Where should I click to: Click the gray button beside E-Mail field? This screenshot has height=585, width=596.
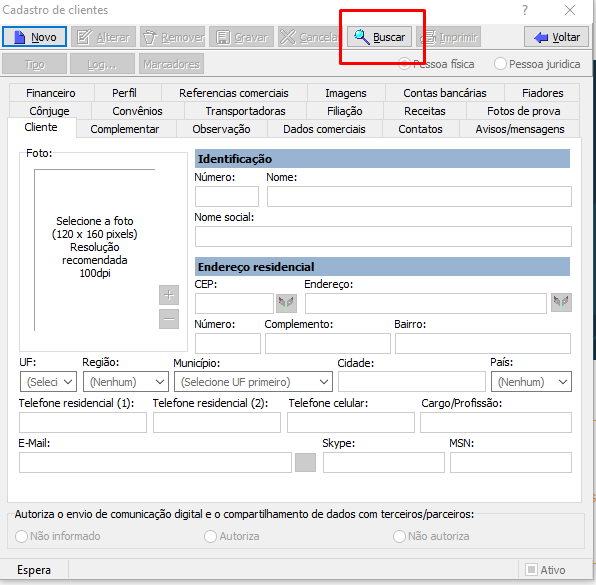click(x=306, y=462)
